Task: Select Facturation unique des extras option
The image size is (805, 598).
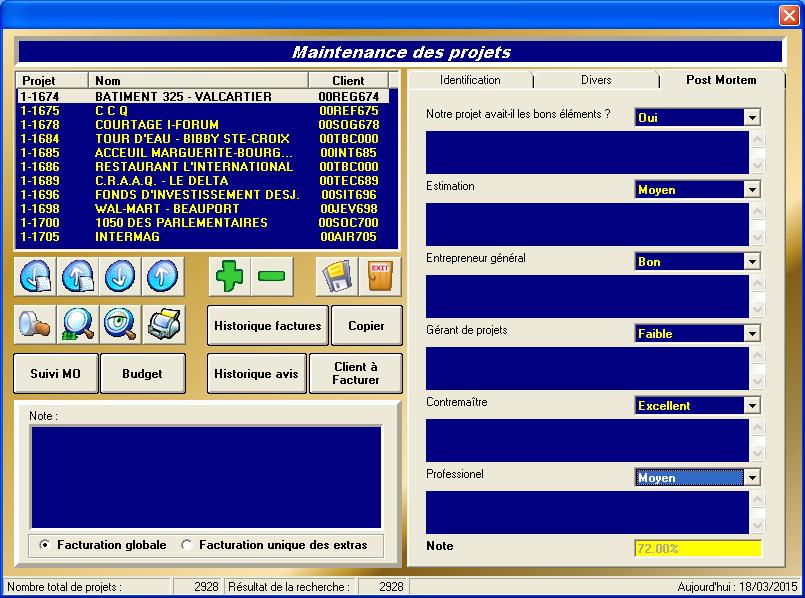Action: point(187,545)
